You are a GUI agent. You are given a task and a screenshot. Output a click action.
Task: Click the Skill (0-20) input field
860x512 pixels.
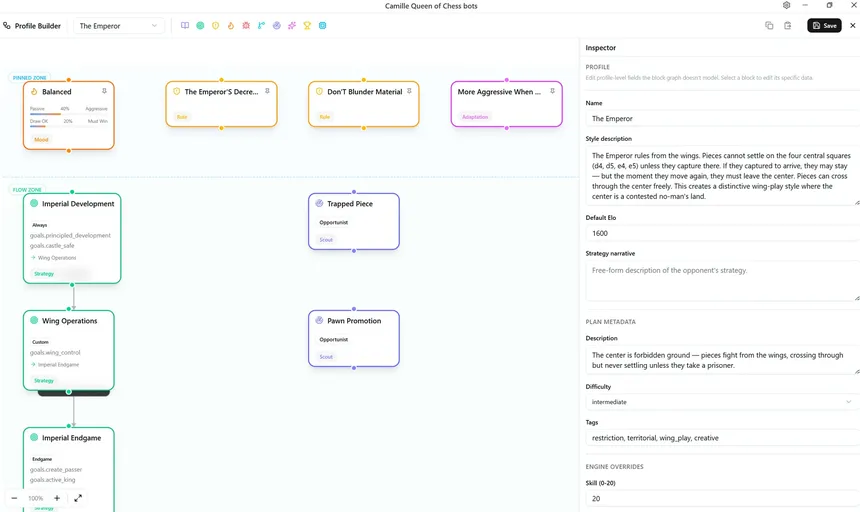(x=722, y=498)
